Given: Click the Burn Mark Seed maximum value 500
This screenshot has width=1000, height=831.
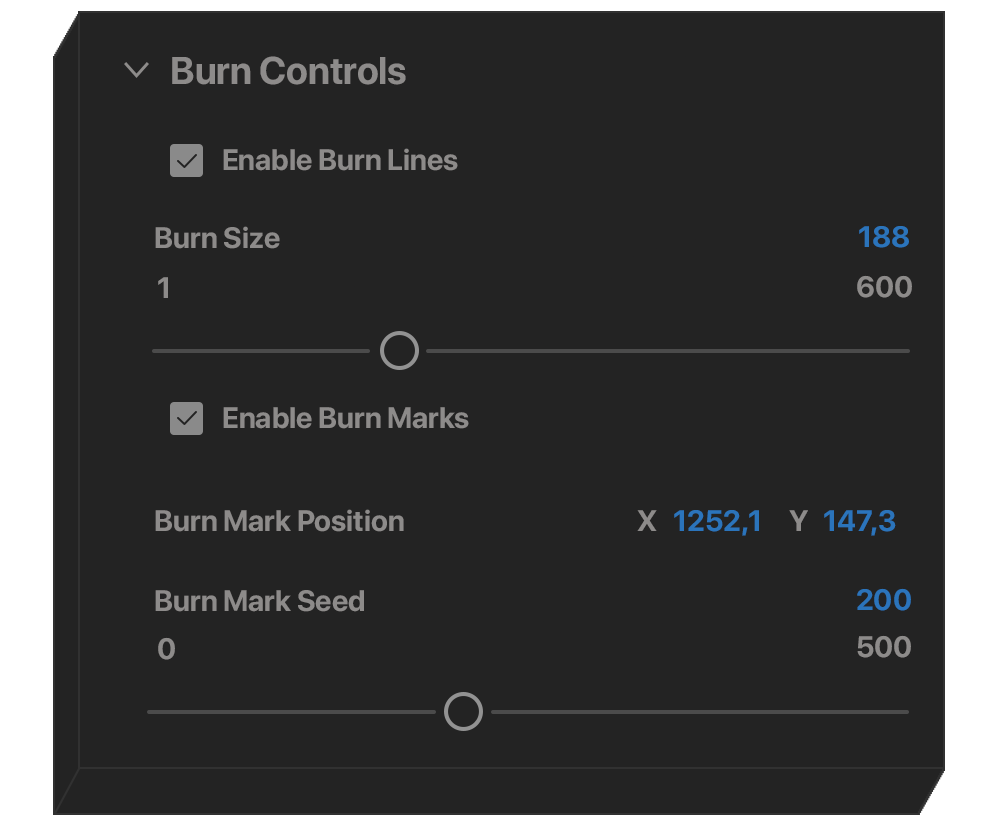Looking at the screenshot, I should coord(884,648).
